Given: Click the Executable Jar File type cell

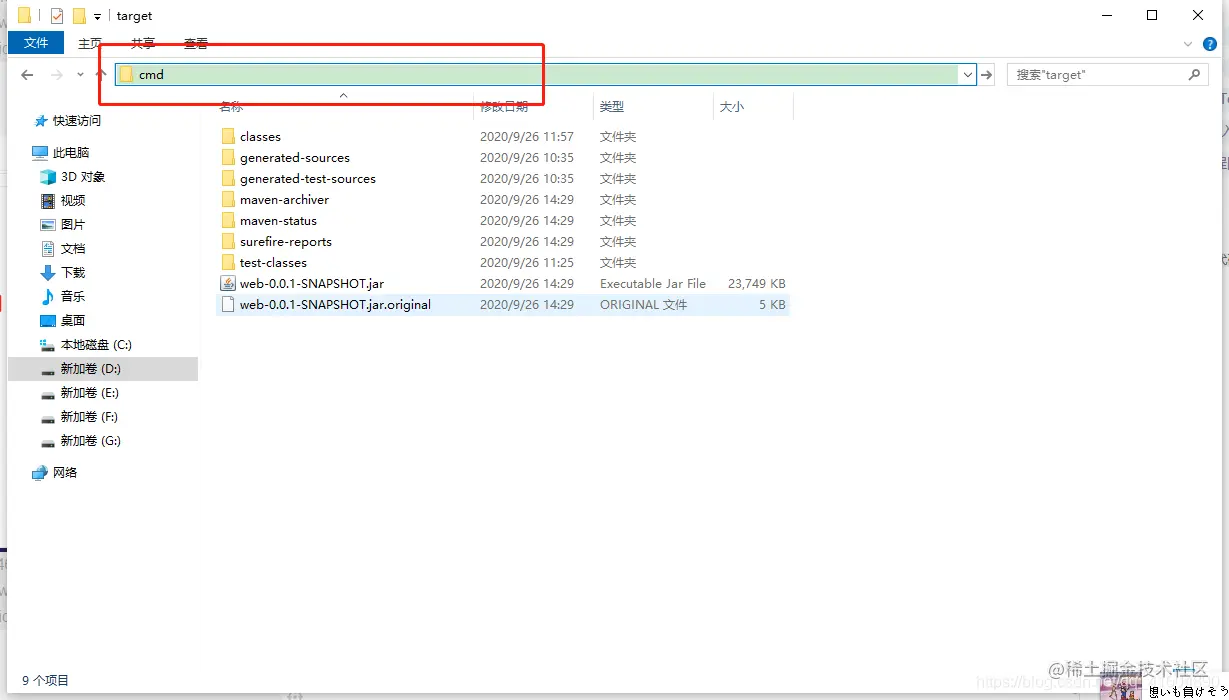Looking at the screenshot, I should coord(653,283).
